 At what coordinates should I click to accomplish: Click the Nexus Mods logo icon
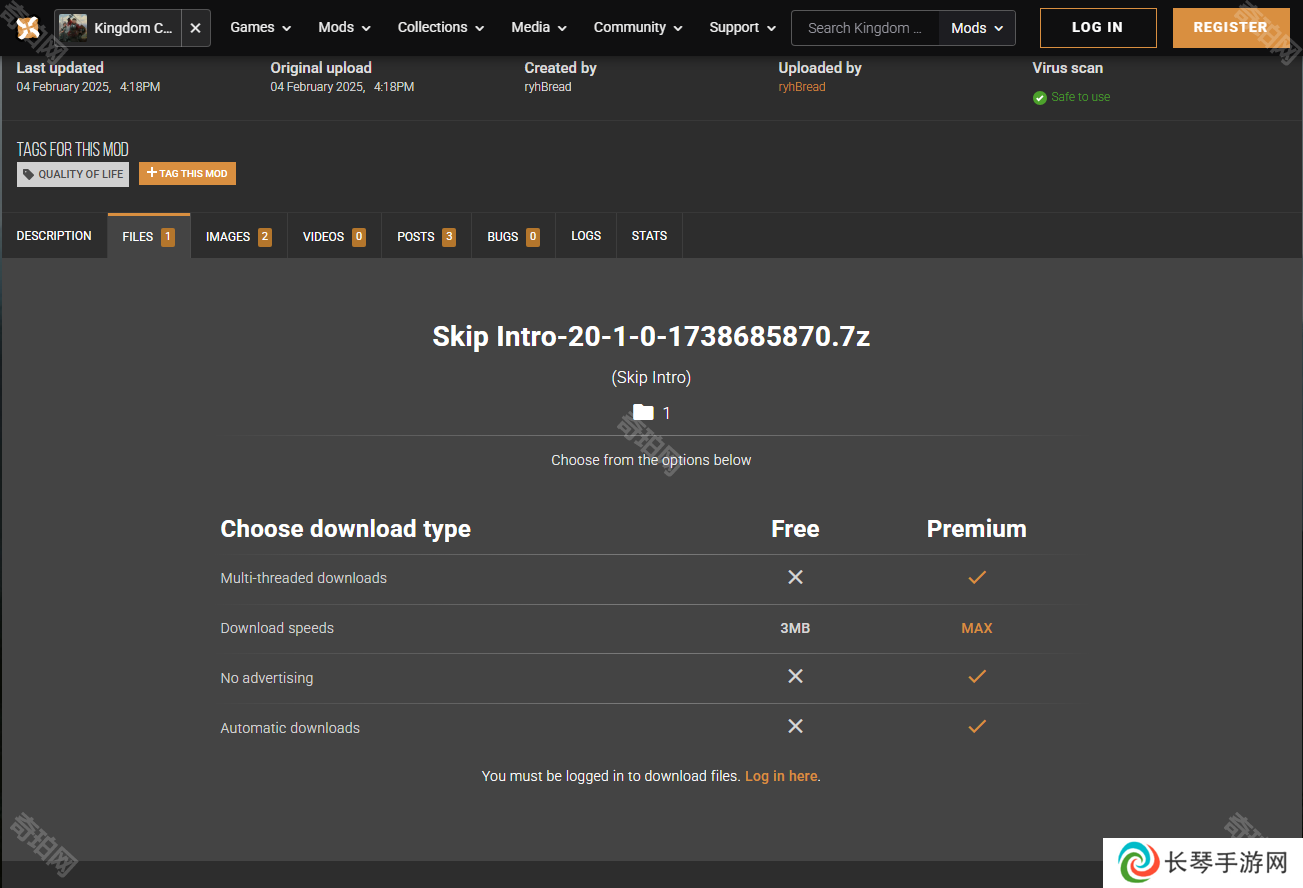[x=28, y=28]
